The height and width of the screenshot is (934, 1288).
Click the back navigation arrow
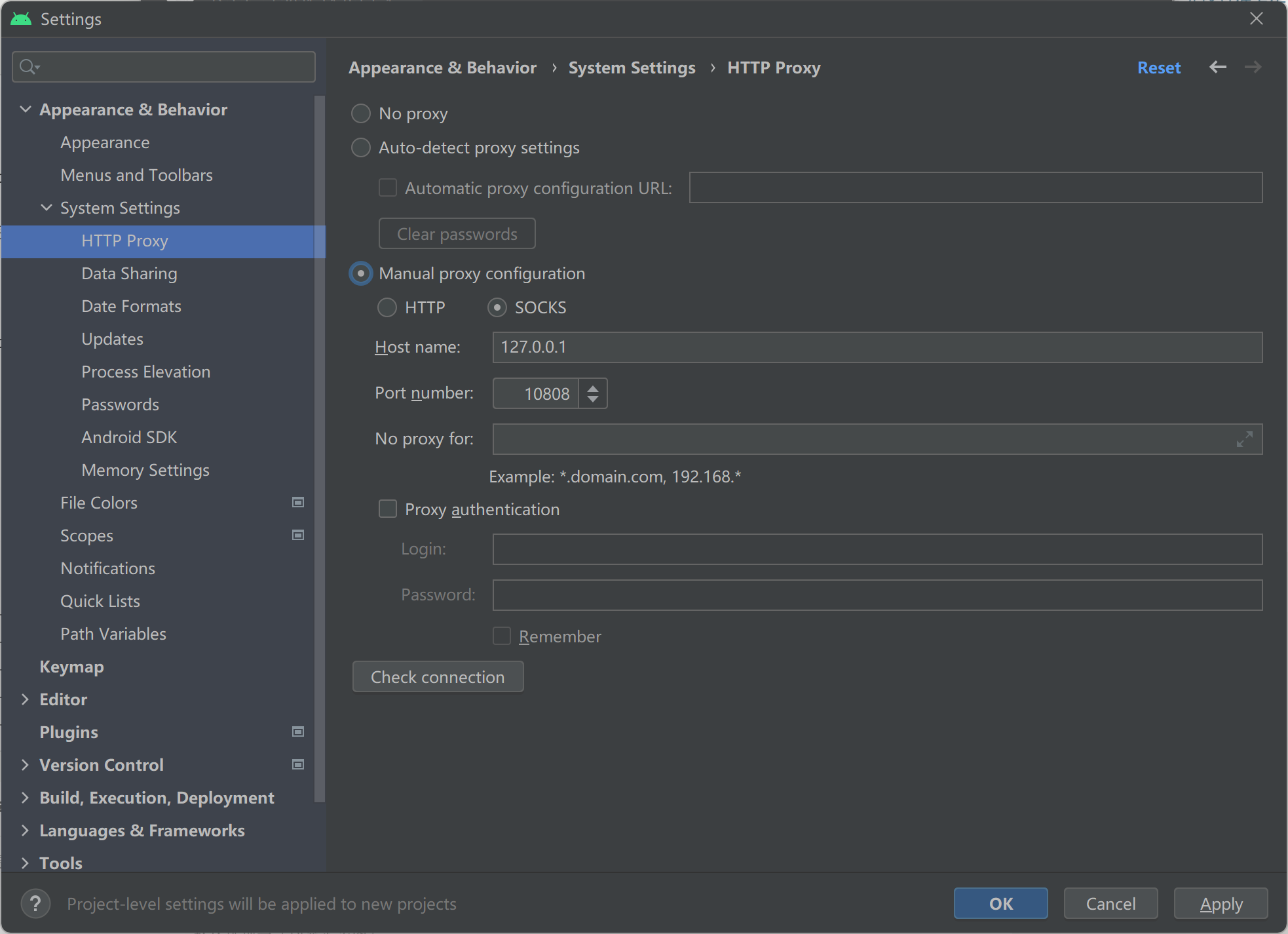coord(1217,68)
